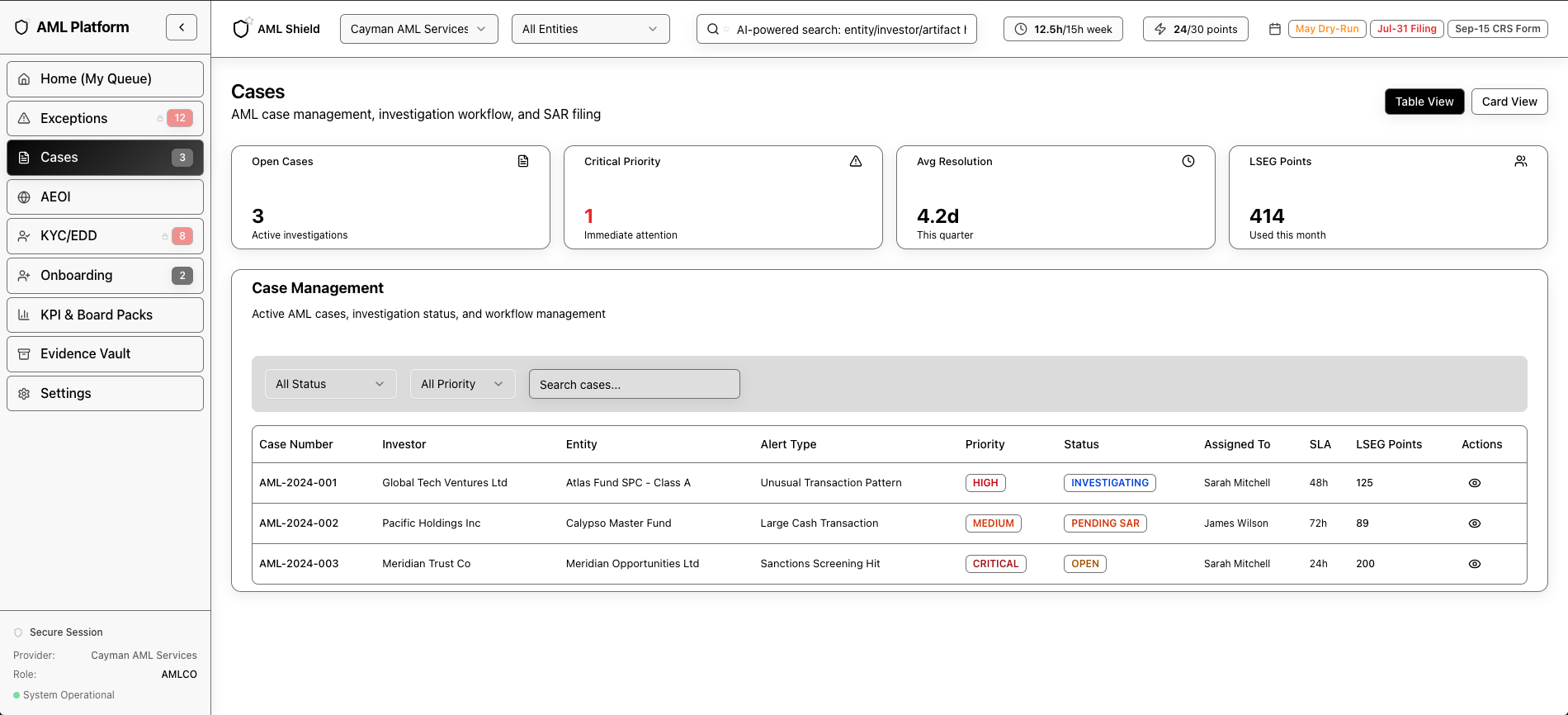
Task: Go to Evidence Vault in sidebar
Action: [x=105, y=354]
